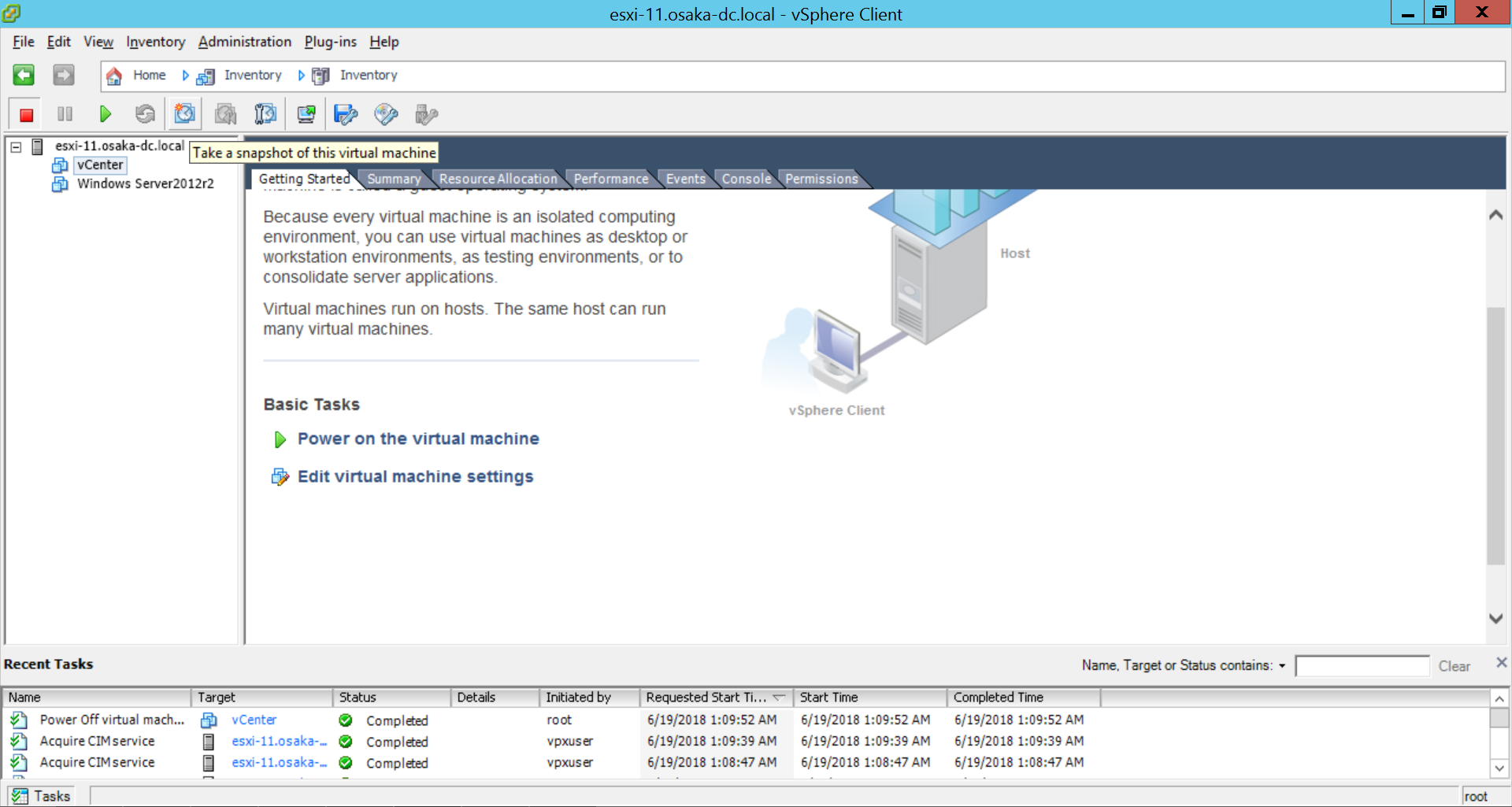This screenshot has height=807, width=1512.
Task: Sort tasks by Name column header
Action: [97, 698]
